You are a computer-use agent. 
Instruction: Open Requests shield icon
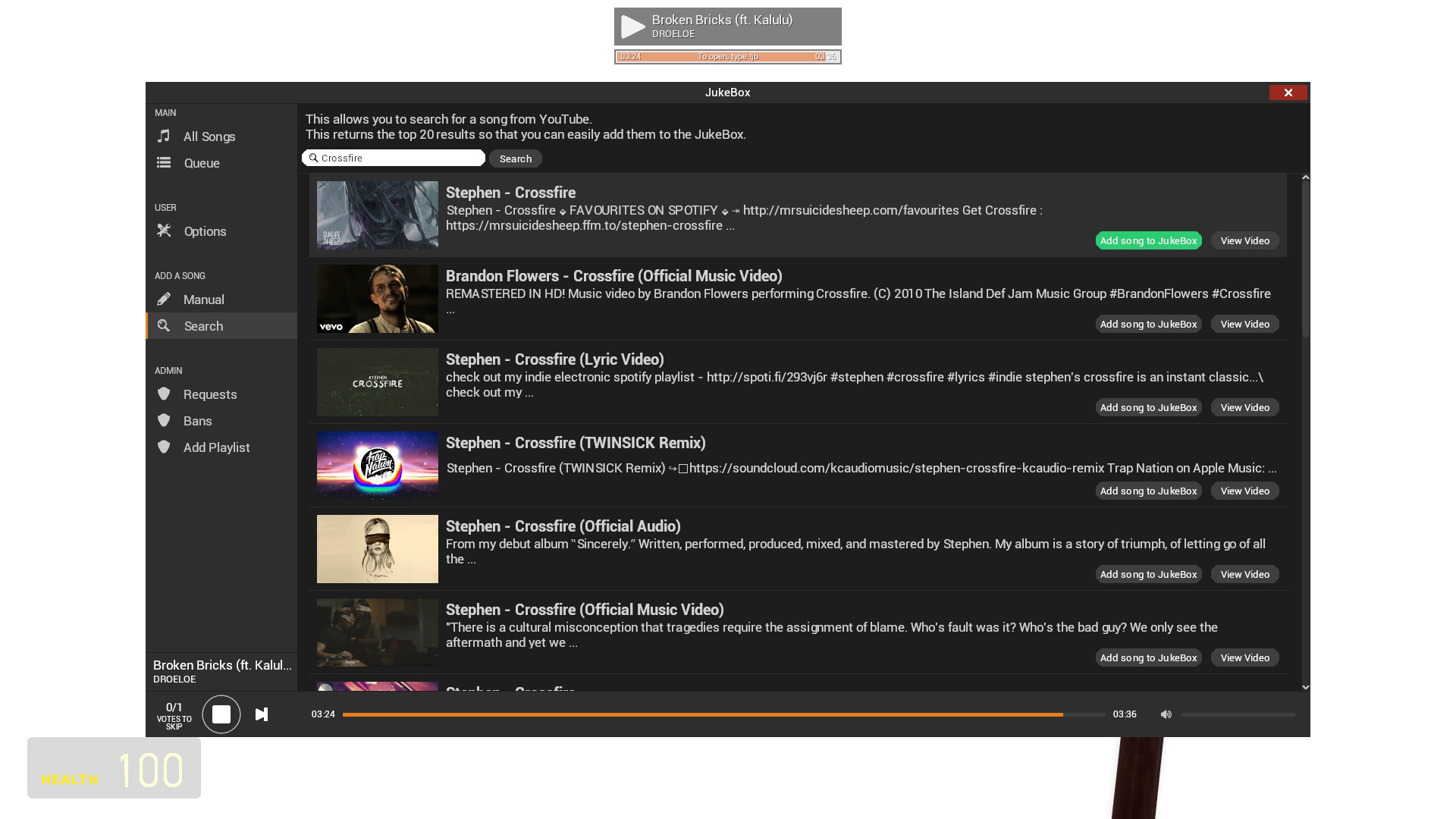tap(163, 394)
